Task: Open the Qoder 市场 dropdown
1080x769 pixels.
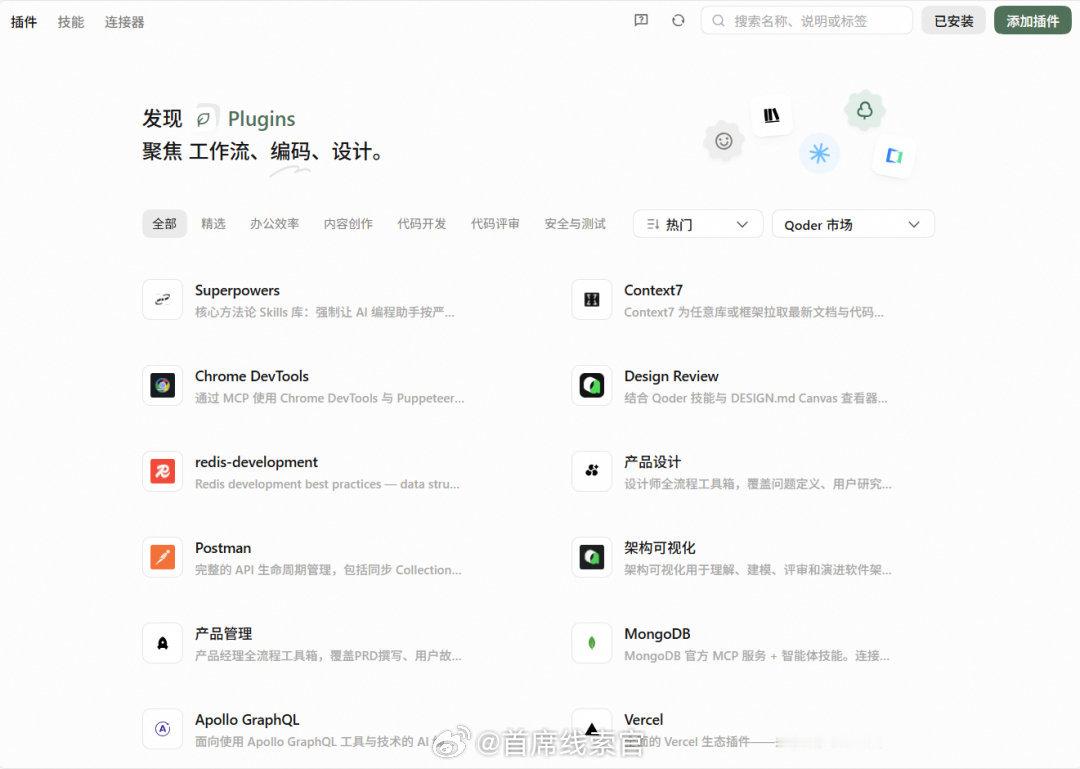Action: pos(853,224)
